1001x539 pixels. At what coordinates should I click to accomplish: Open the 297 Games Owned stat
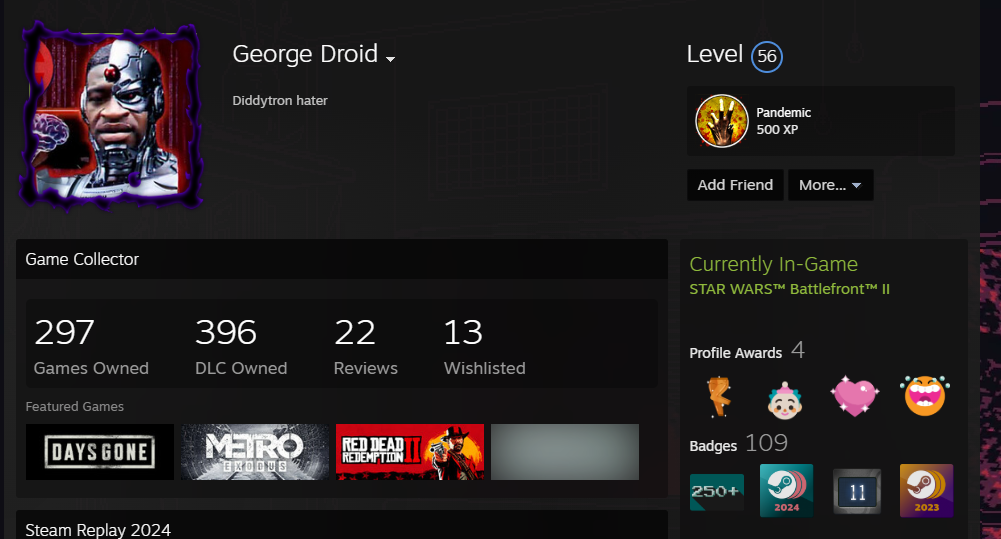click(91, 347)
